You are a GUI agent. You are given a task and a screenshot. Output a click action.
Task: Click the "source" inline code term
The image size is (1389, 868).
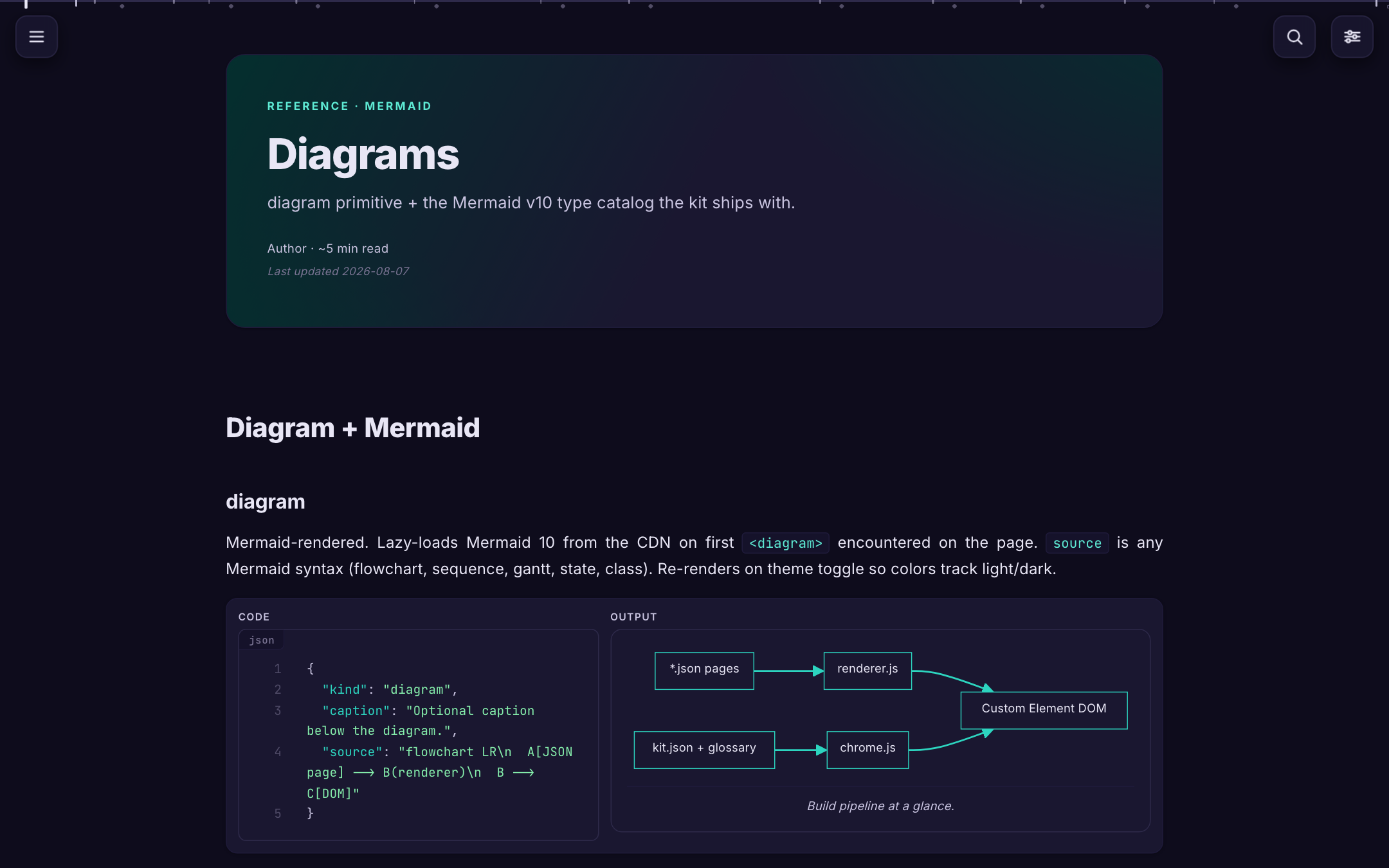coord(1077,543)
